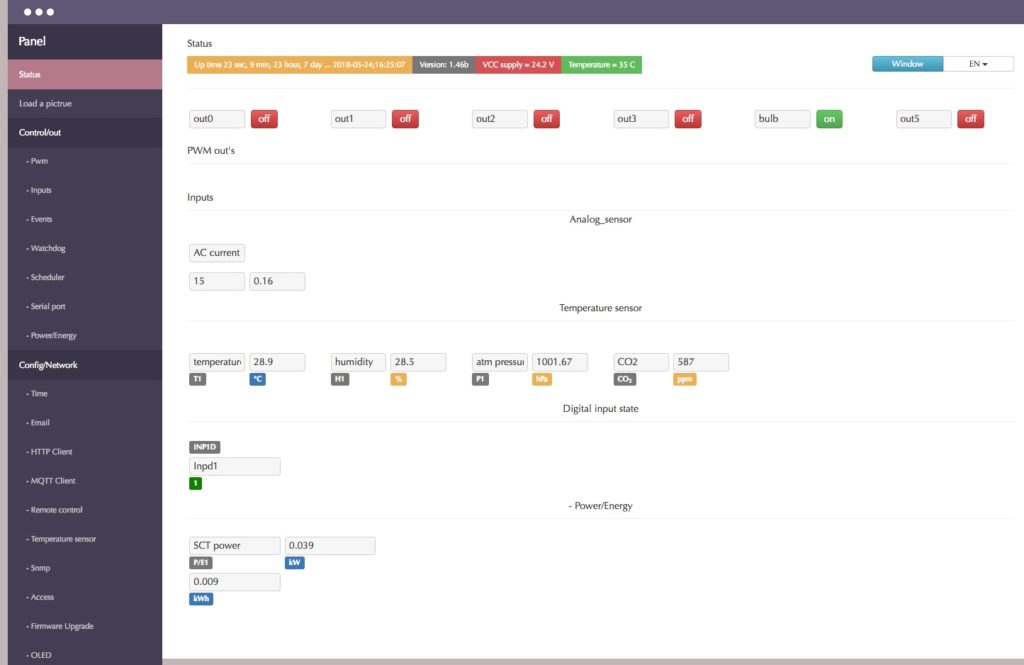Toggle the out5 off switch
Screen dimensions: 1024x665
point(970,119)
